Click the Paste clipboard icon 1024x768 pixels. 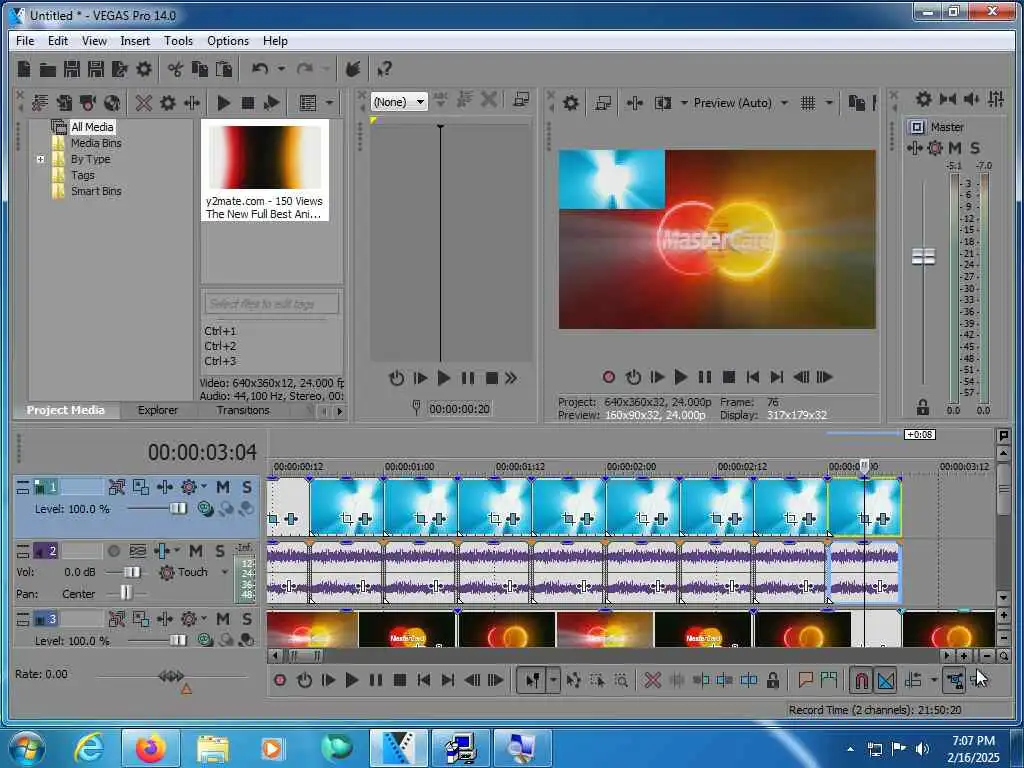pos(224,69)
